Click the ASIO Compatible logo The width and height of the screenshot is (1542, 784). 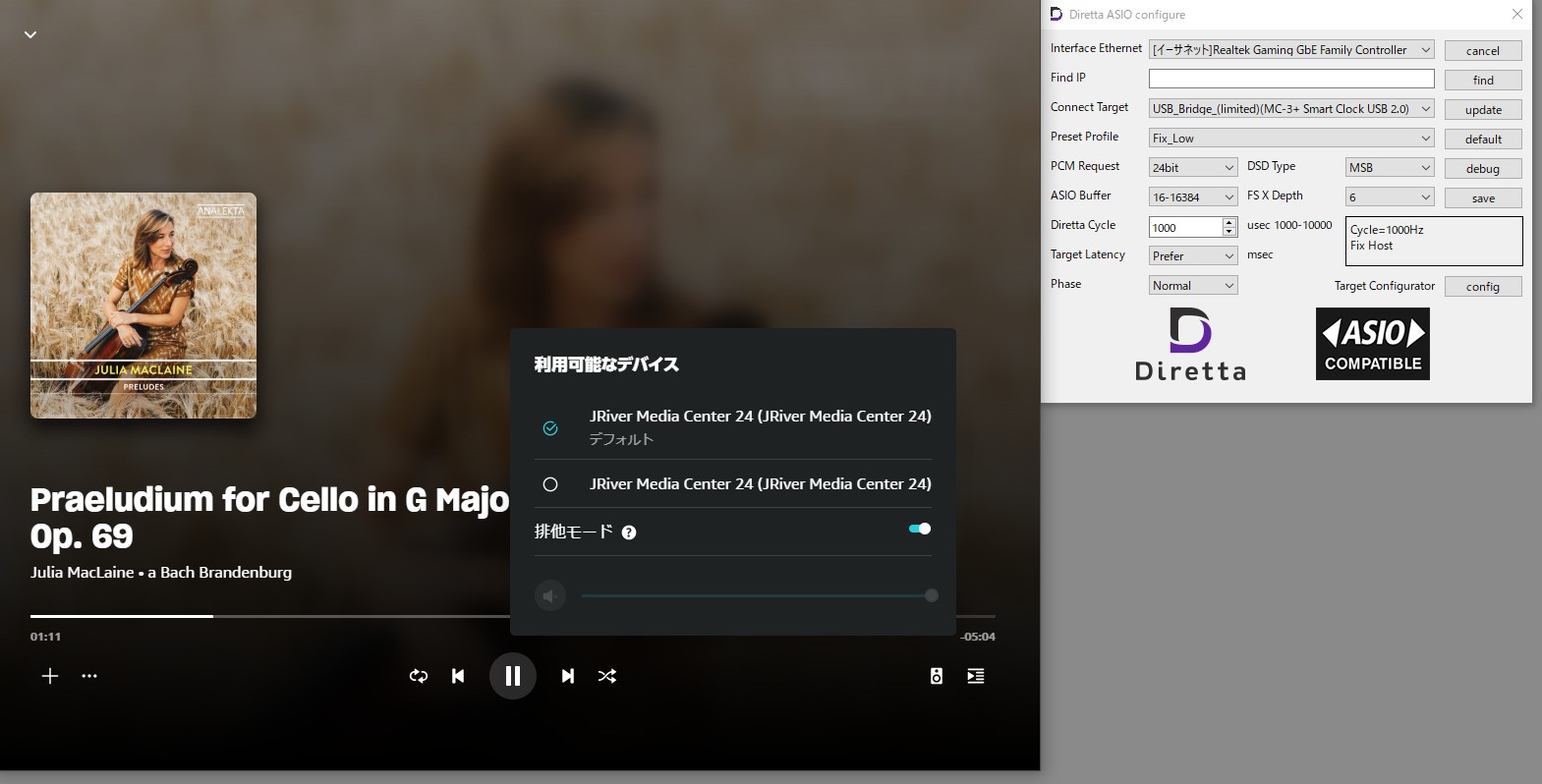[1373, 344]
